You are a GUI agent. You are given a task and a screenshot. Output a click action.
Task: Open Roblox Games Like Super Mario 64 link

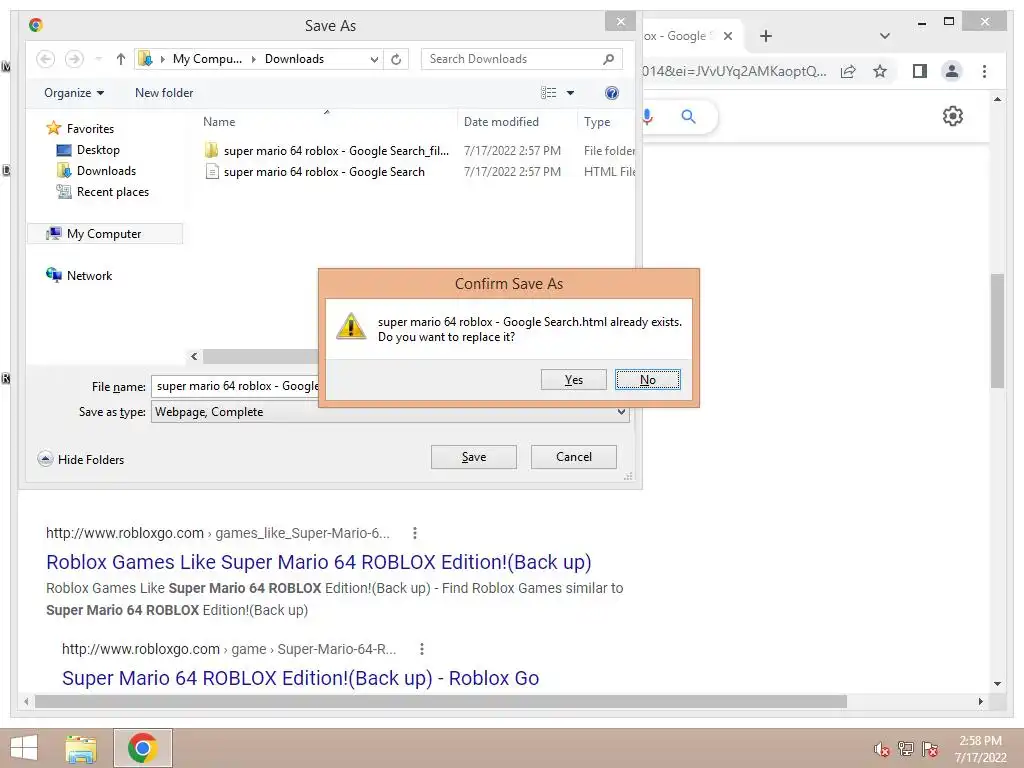click(319, 562)
